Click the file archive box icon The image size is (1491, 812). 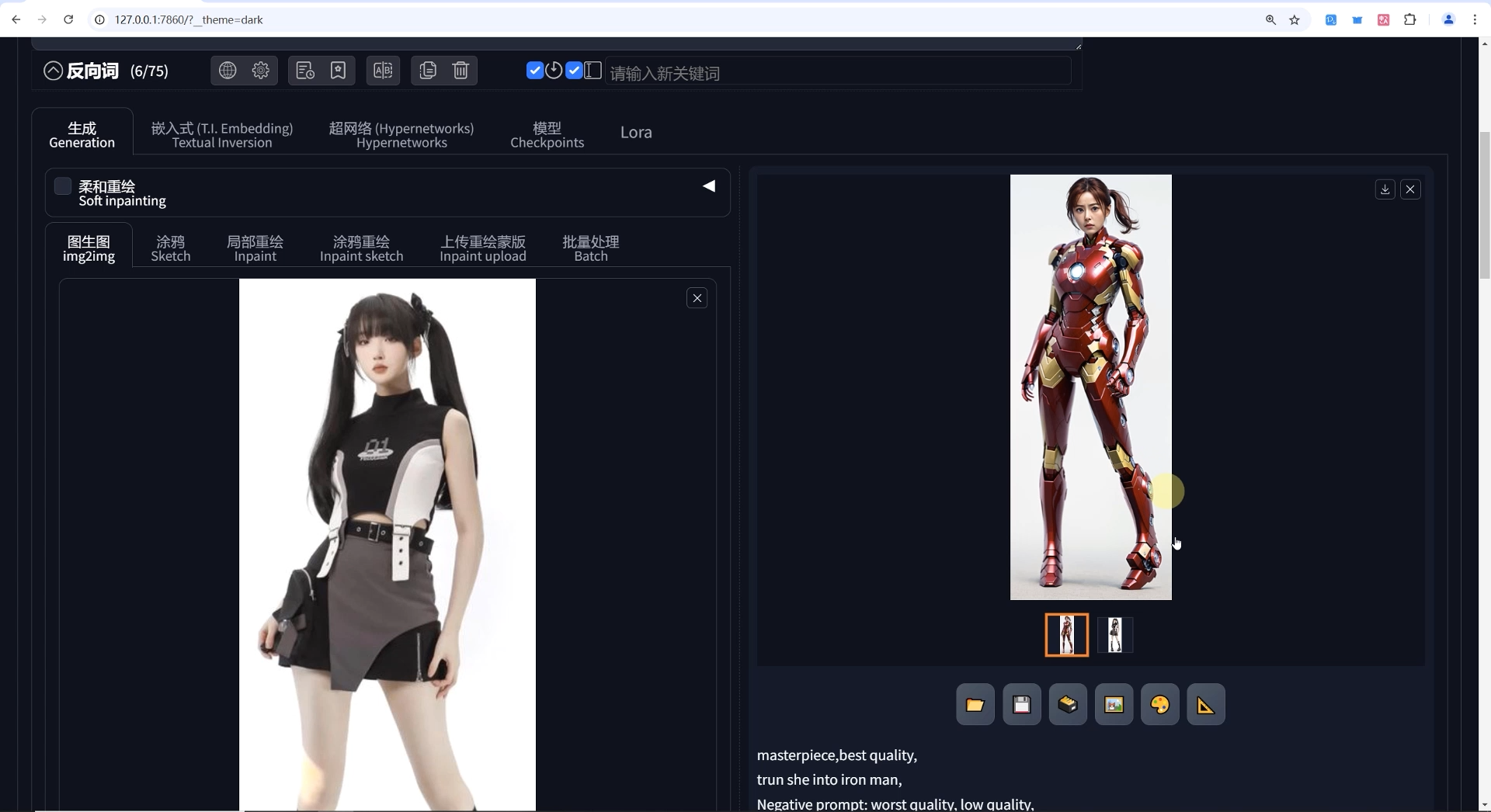tap(1068, 704)
